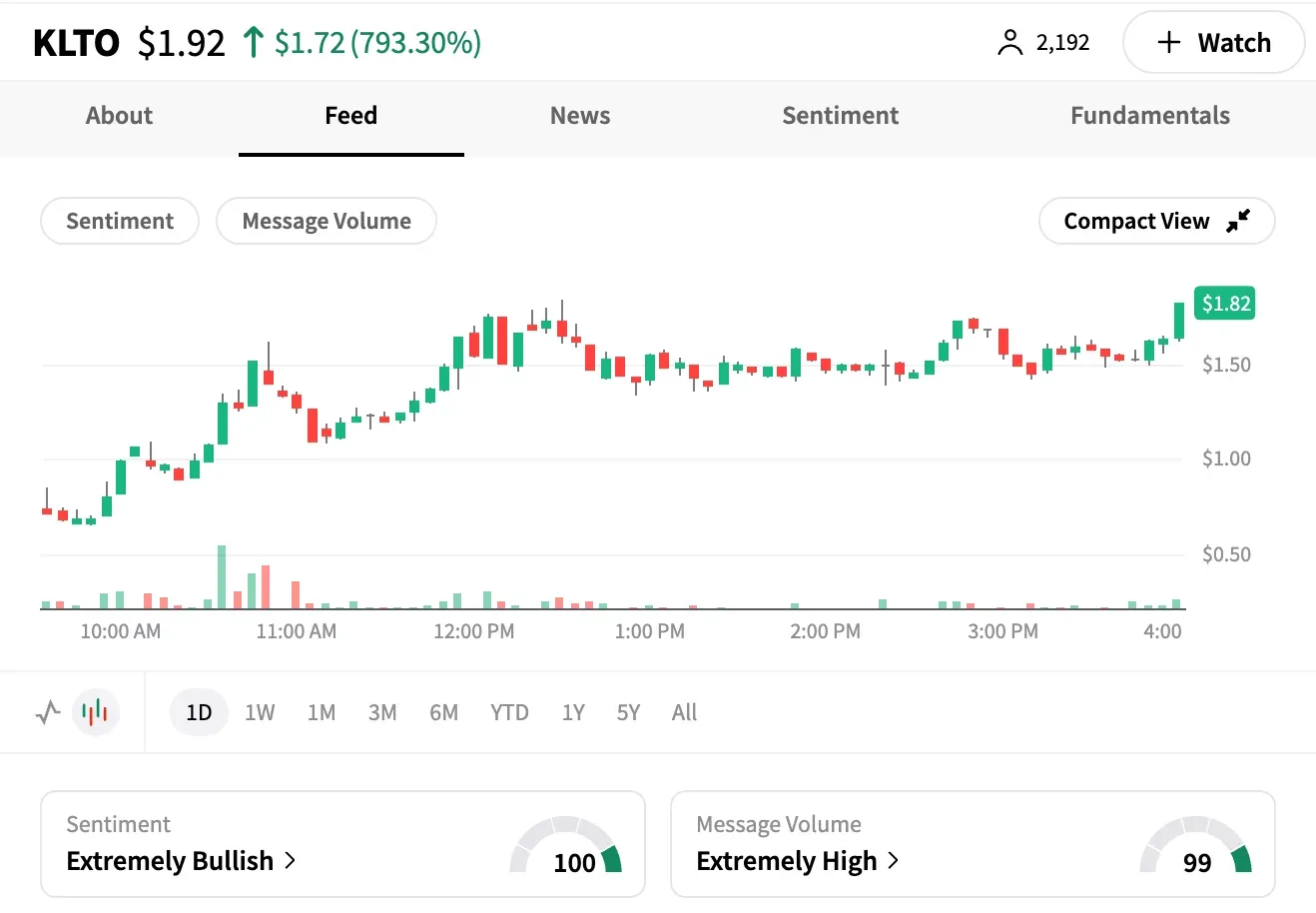Click the $1.82 current price tag
Viewport: 1316px width, 913px height.
click(1224, 304)
